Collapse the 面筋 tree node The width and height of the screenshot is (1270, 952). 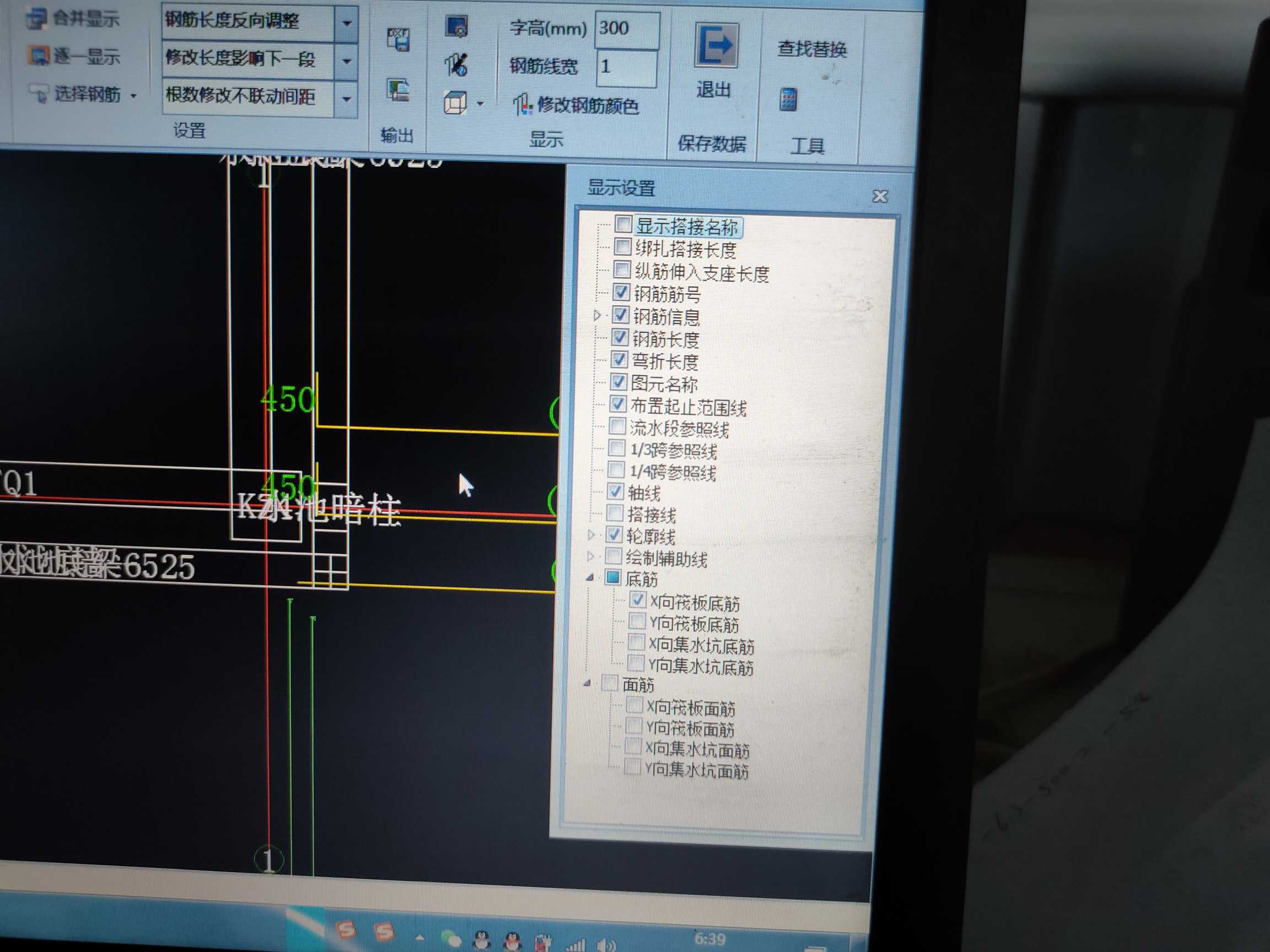point(587,684)
